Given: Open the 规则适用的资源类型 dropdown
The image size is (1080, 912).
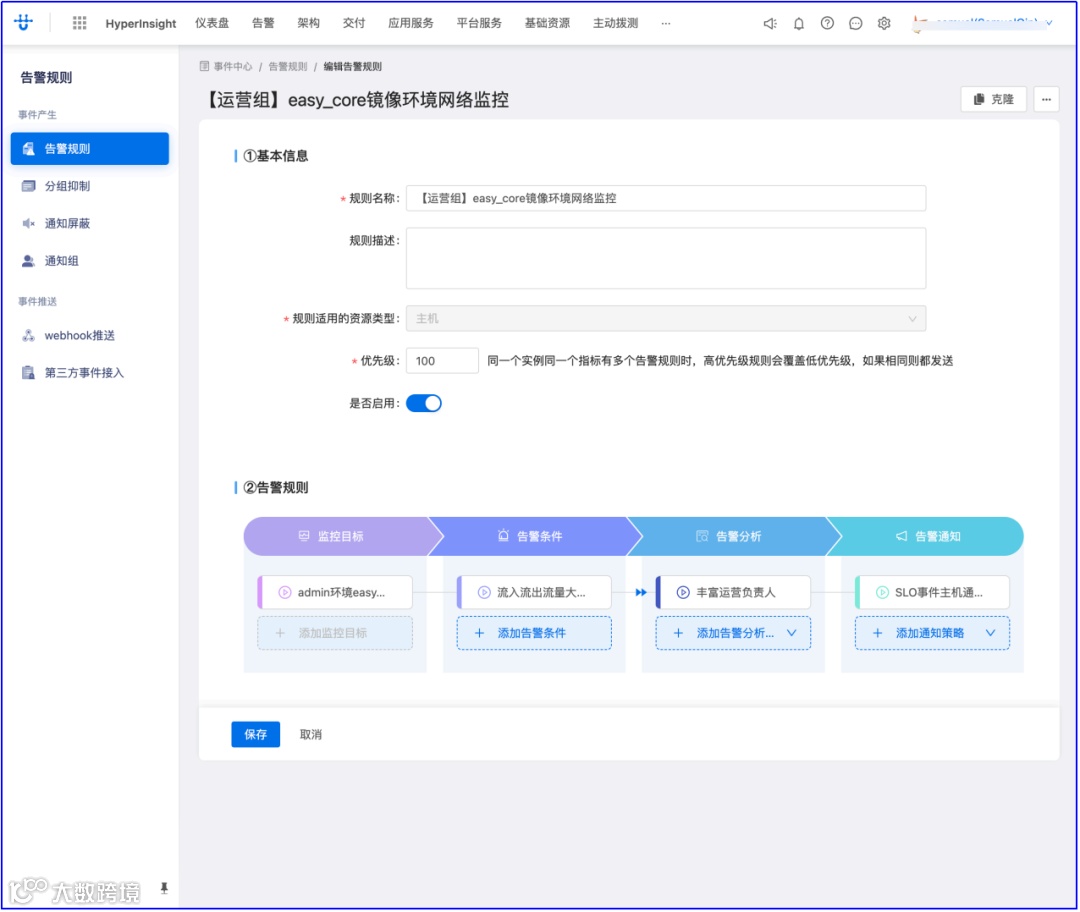Looking at the screenshot, I should point(666,319).
